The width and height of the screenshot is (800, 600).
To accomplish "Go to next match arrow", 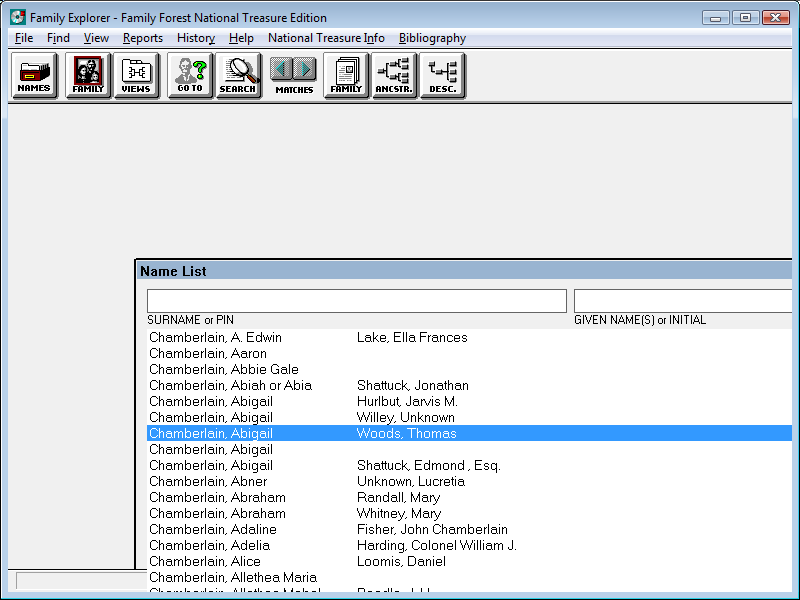I will click(305, 69).
